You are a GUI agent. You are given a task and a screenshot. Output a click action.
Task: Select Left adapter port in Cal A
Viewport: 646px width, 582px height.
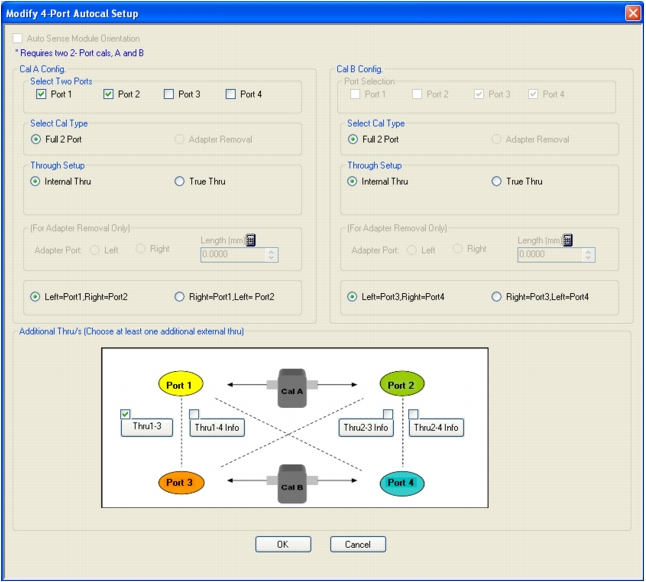[x=95, y=250]
